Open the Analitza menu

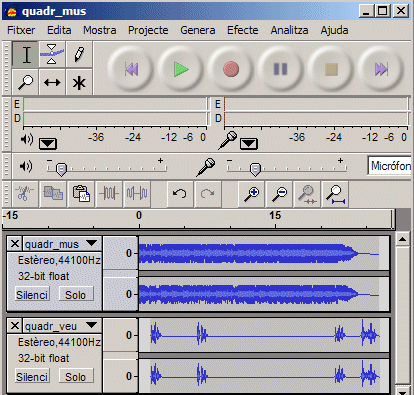point(289,30)
